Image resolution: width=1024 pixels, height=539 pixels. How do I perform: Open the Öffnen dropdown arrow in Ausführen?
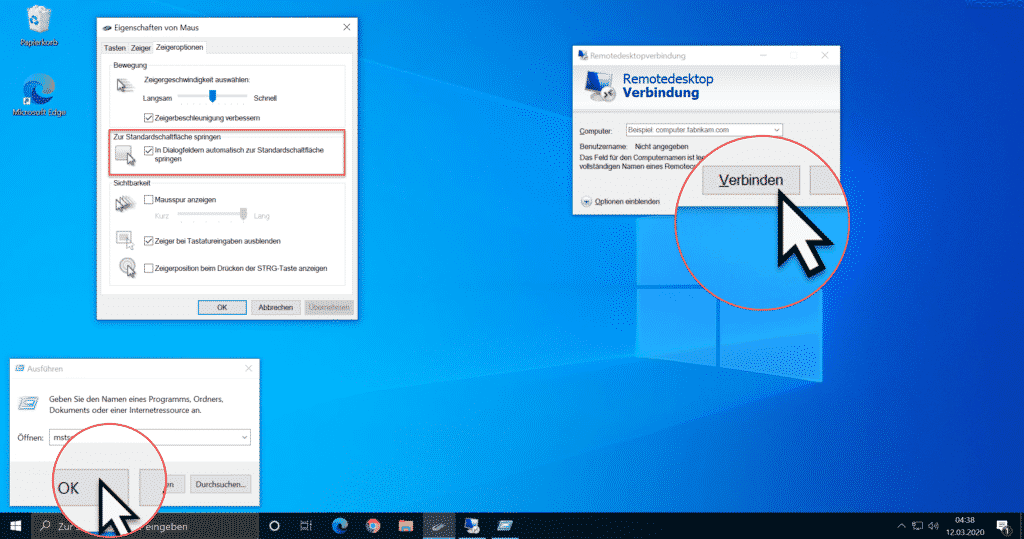pos(244,438)
